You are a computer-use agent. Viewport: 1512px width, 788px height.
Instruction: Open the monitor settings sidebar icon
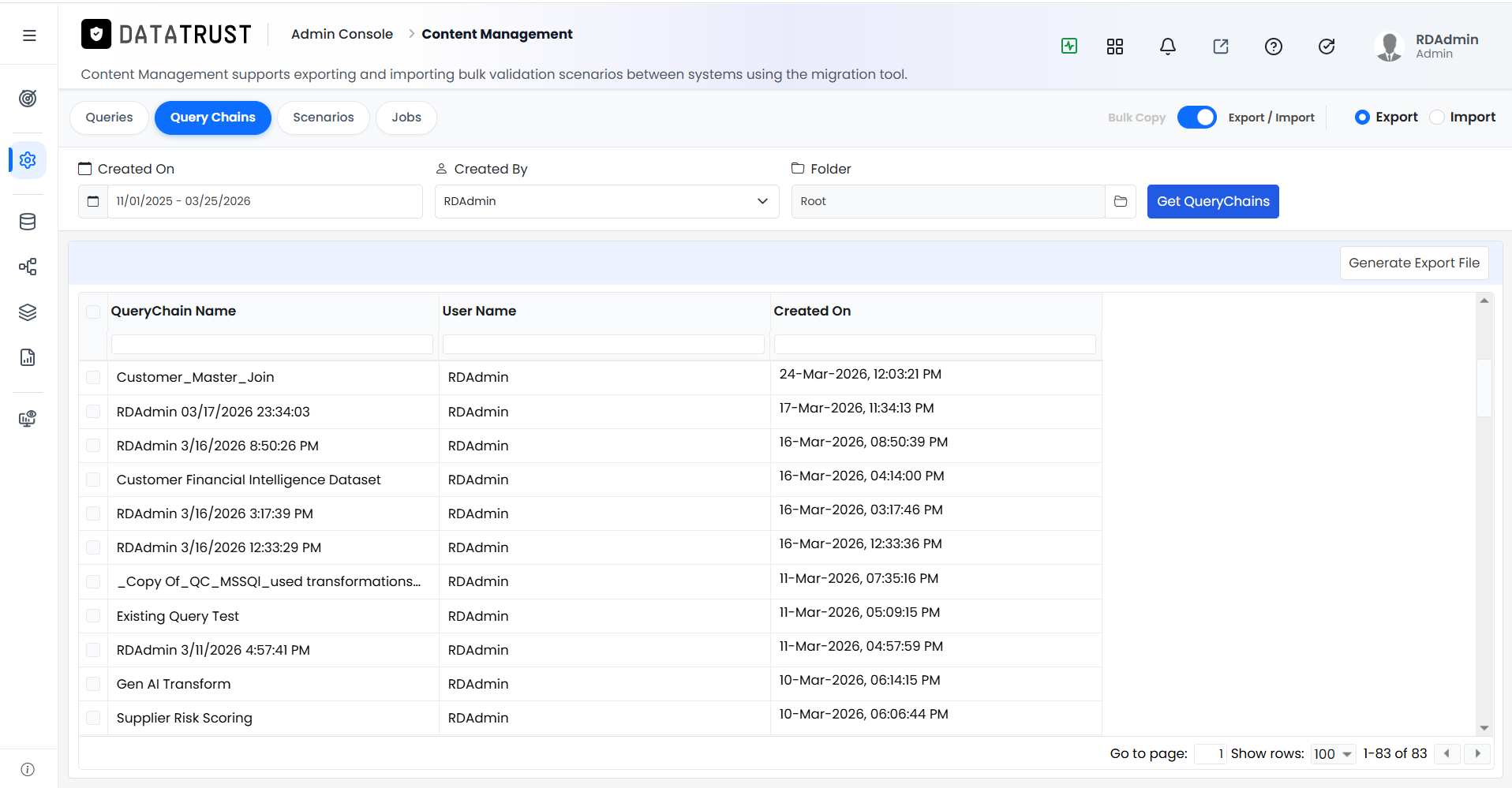(28, 418)
